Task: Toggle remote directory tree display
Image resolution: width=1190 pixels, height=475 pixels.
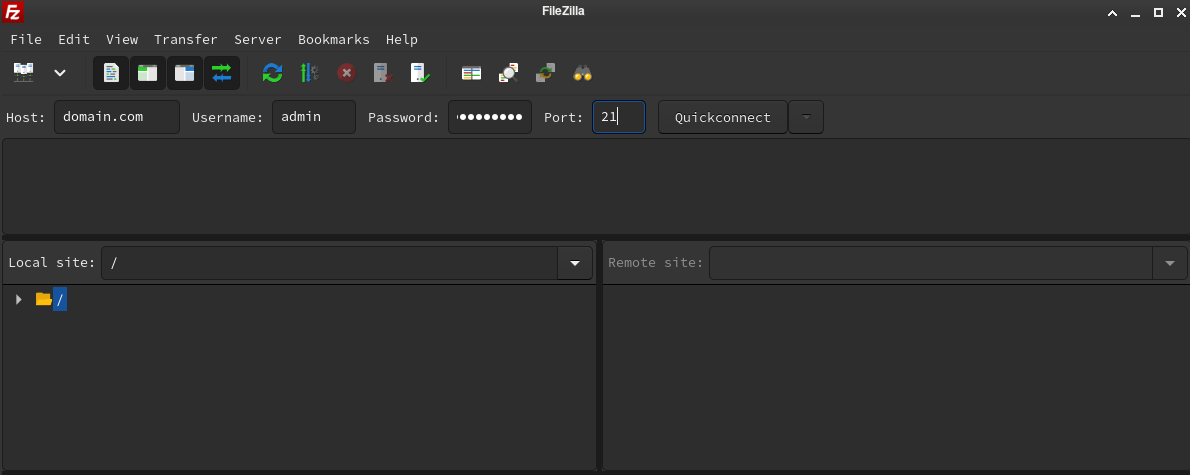Action: pos(184,73)
